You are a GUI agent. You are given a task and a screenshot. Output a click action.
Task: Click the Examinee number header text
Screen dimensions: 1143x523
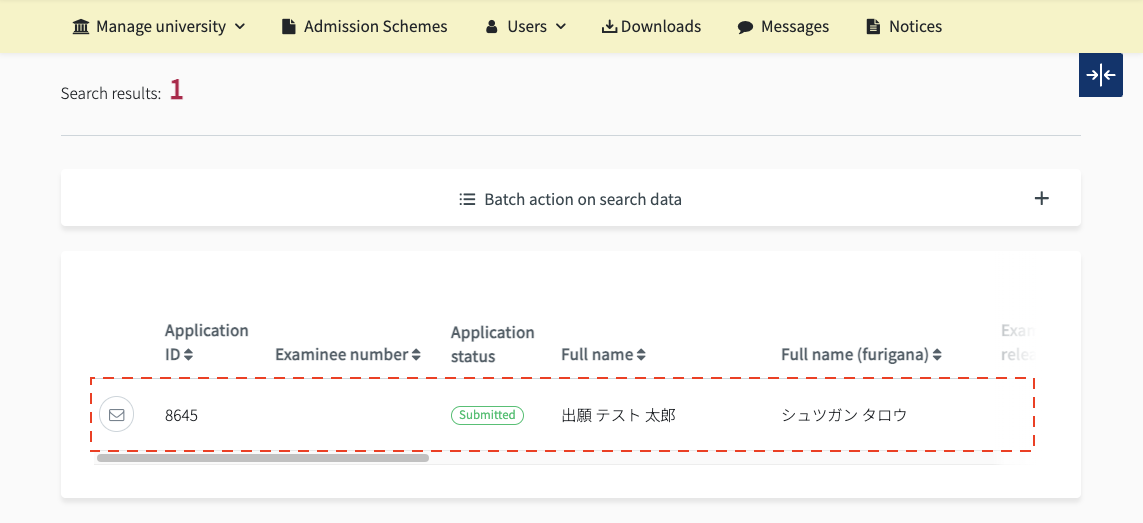pos(341,355)
